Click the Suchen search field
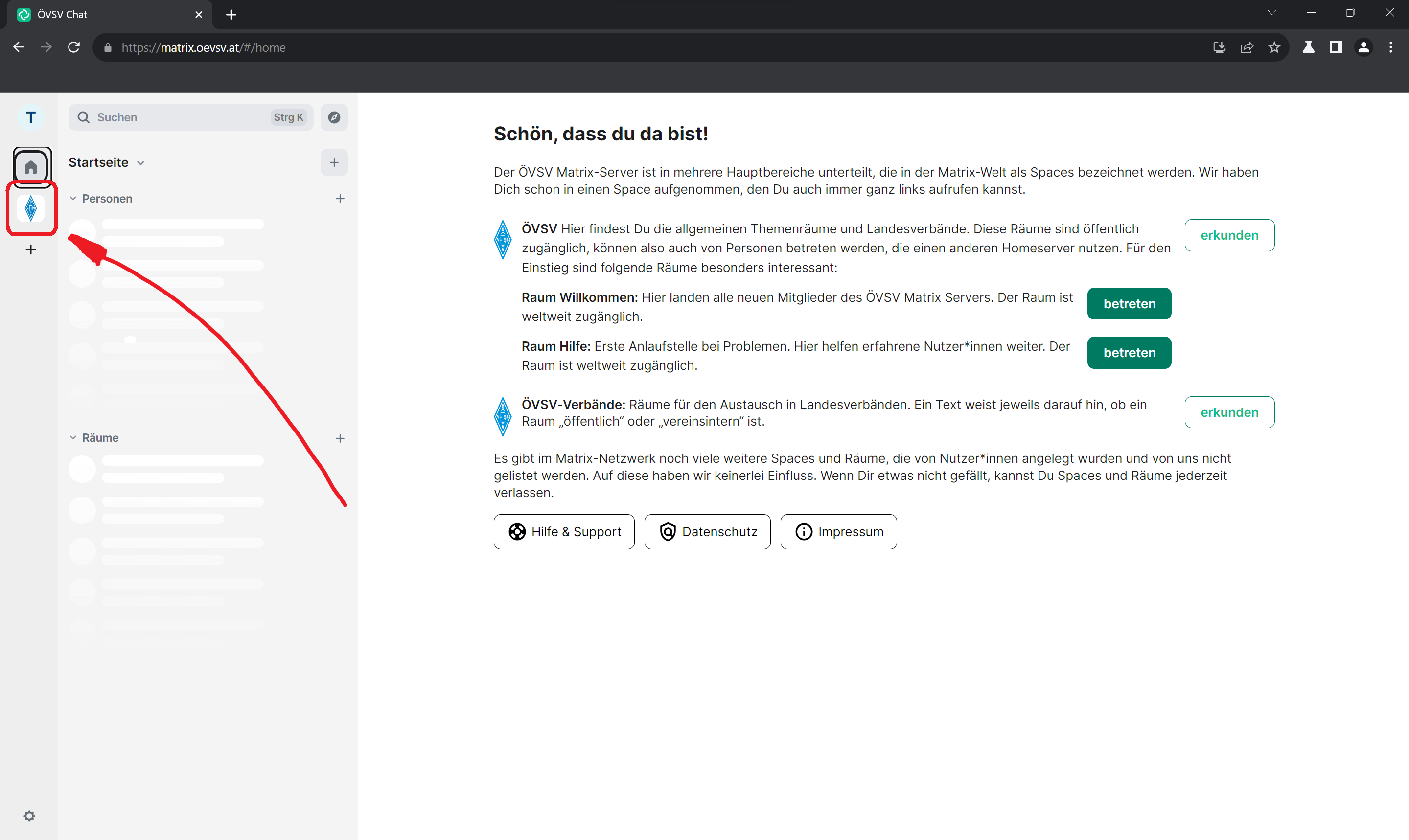This screenshot has width=1409, height=840. tap(191, 117)
